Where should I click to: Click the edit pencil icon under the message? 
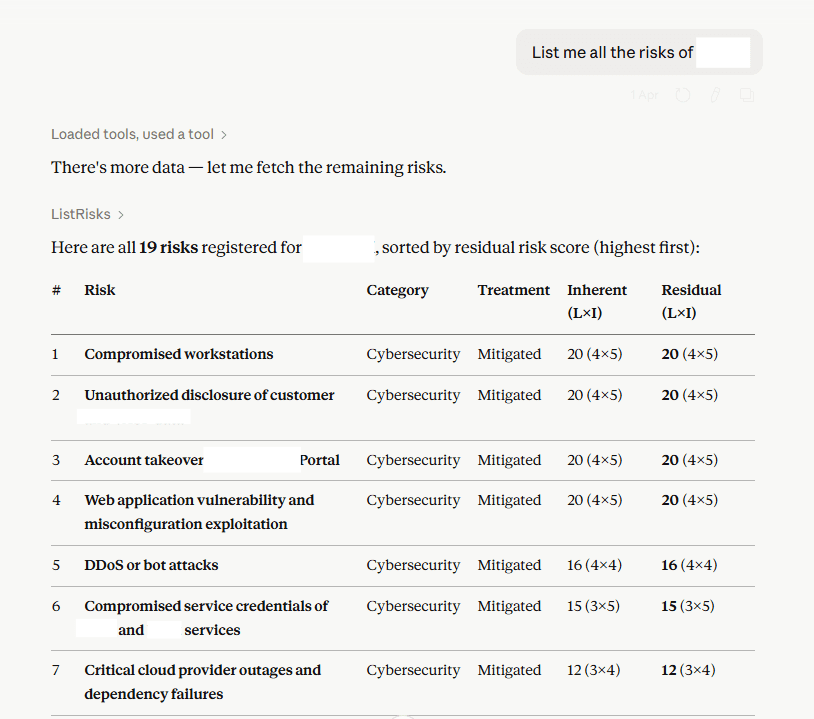pos(715,95)
